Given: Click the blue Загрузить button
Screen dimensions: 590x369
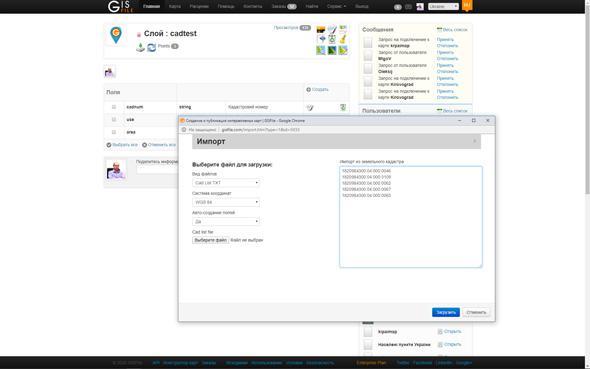Looking at the screenshot, I should (x=446, y=312).
